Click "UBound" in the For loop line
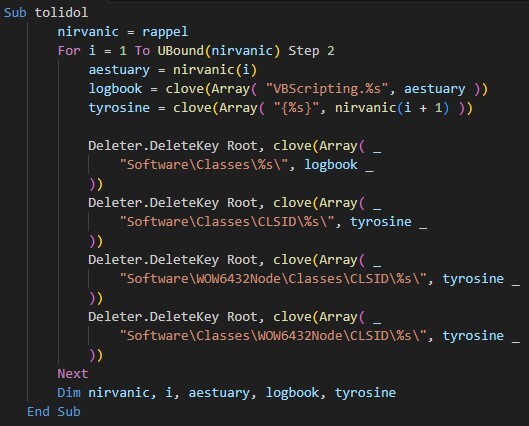Screen dimensions: 529x426 tap(180, 51)
